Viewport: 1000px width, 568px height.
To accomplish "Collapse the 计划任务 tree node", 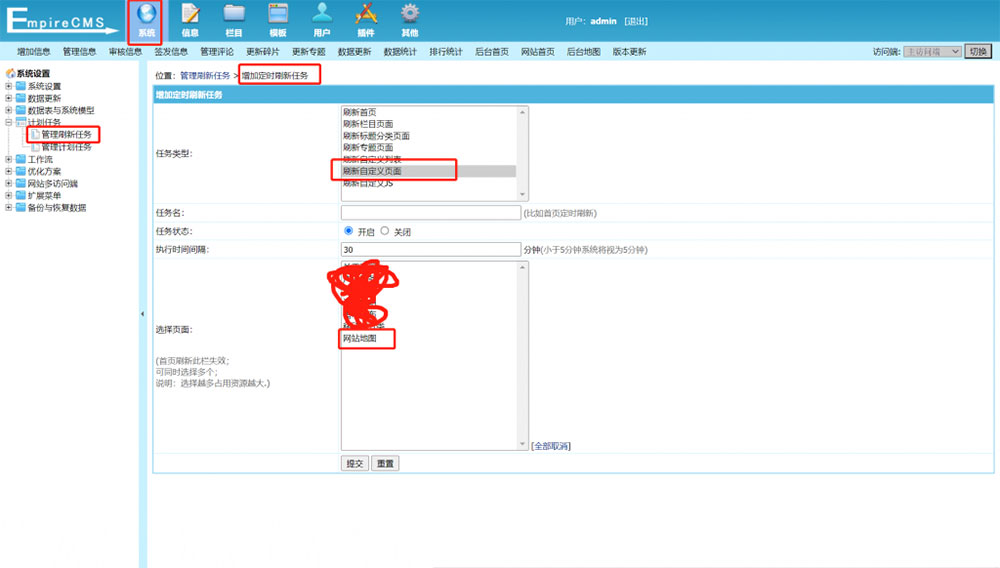I will [8, 122].
